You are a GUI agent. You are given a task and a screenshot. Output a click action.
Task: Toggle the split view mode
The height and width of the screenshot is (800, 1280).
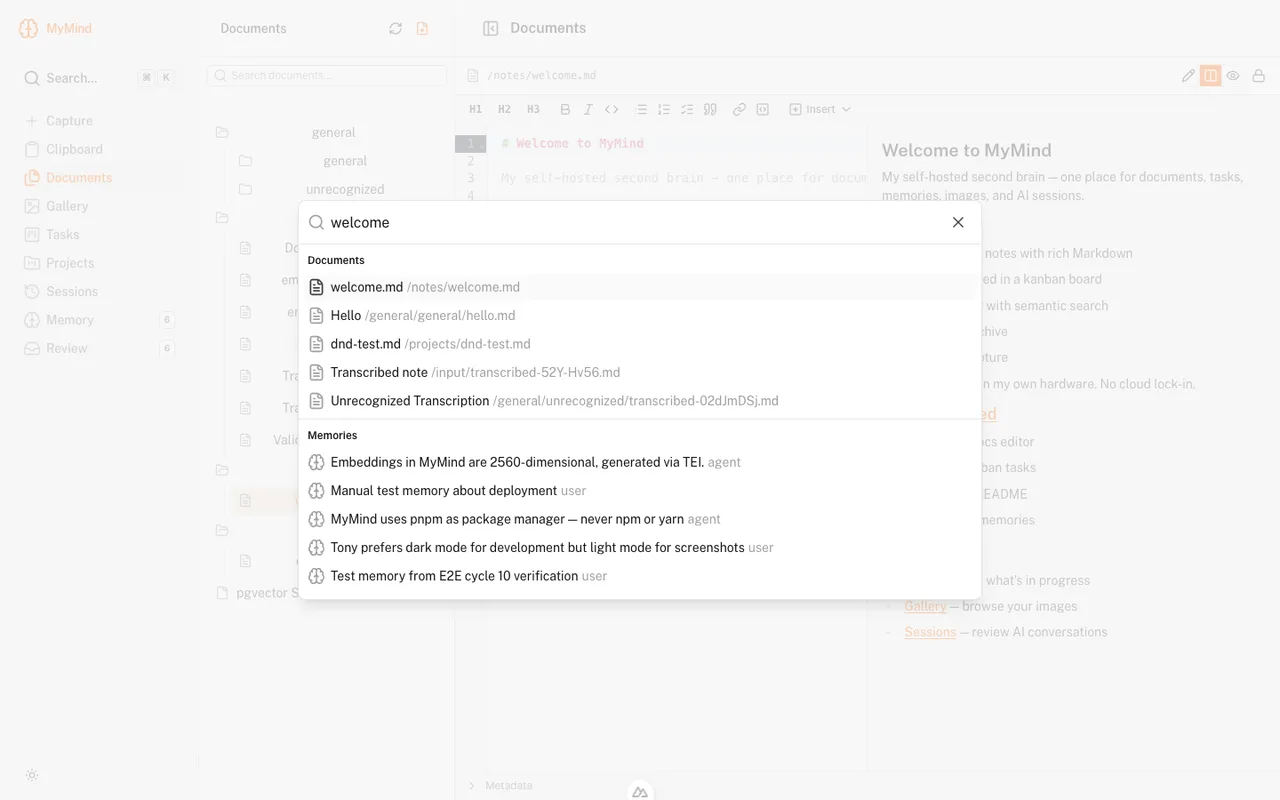(x=1211, y=75)
